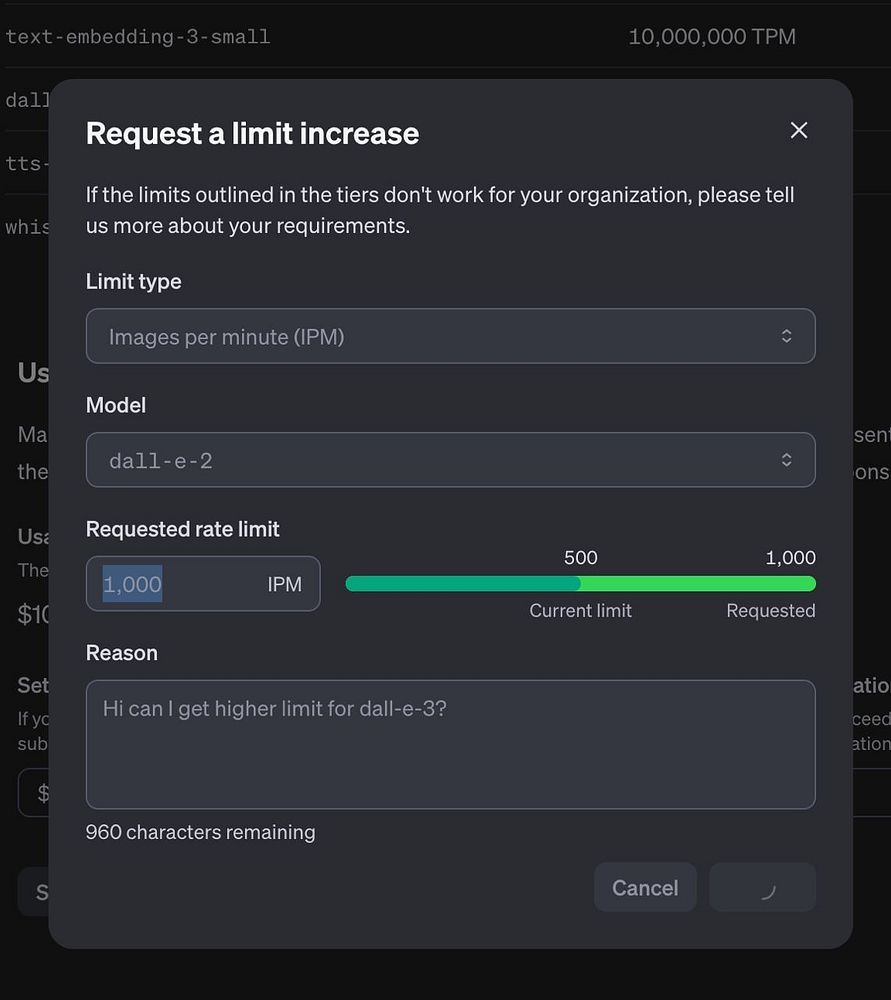
Task: Click the Request a limit increase heading
Action: click(x=252, y=133)
